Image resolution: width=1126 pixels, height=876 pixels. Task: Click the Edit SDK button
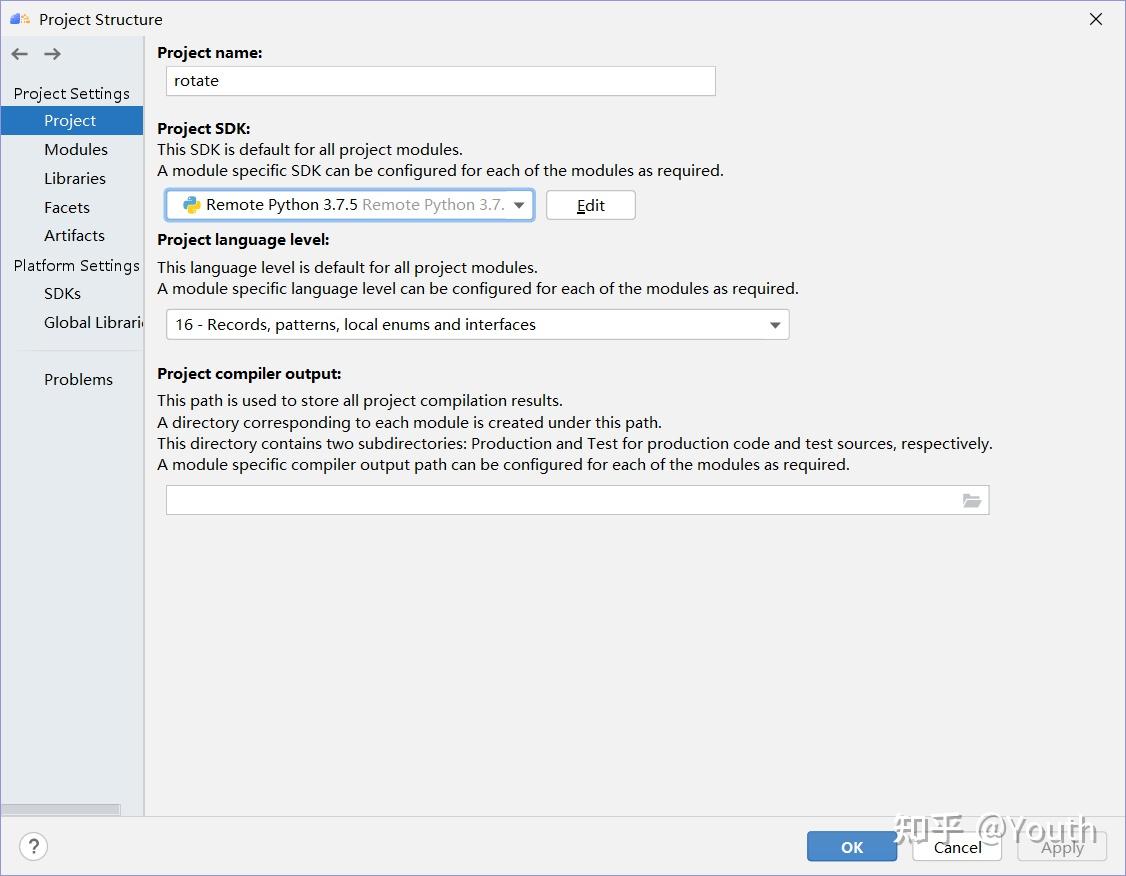point(590,205)
